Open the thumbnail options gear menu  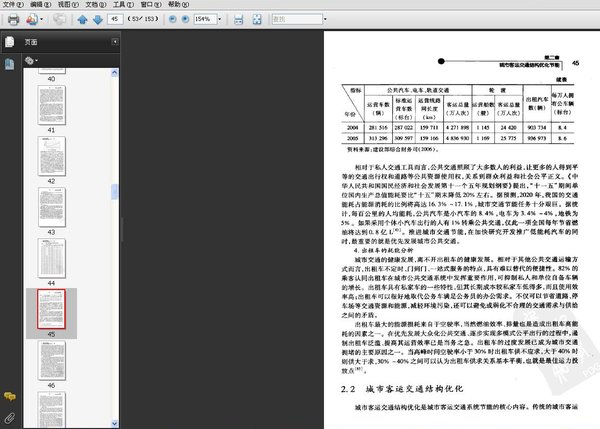31,60
